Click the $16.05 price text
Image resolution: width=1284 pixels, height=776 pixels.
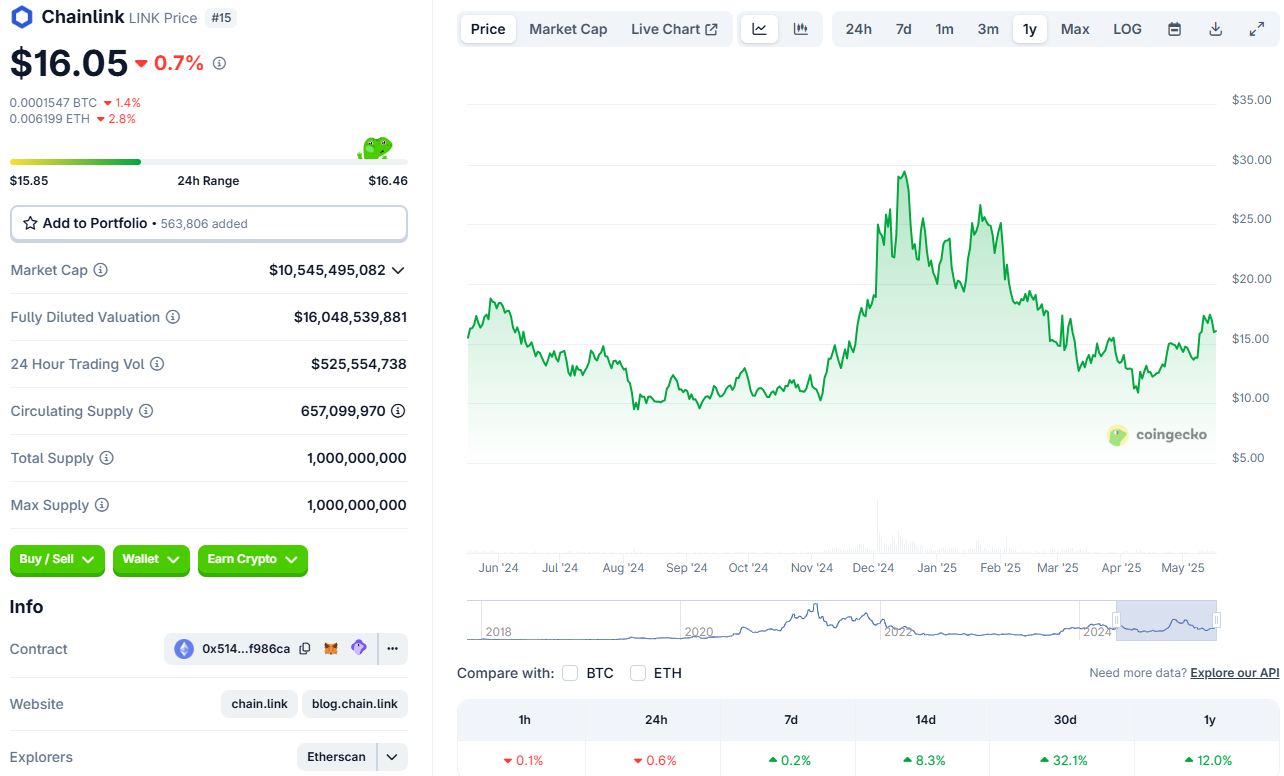[x=69, y=63]
